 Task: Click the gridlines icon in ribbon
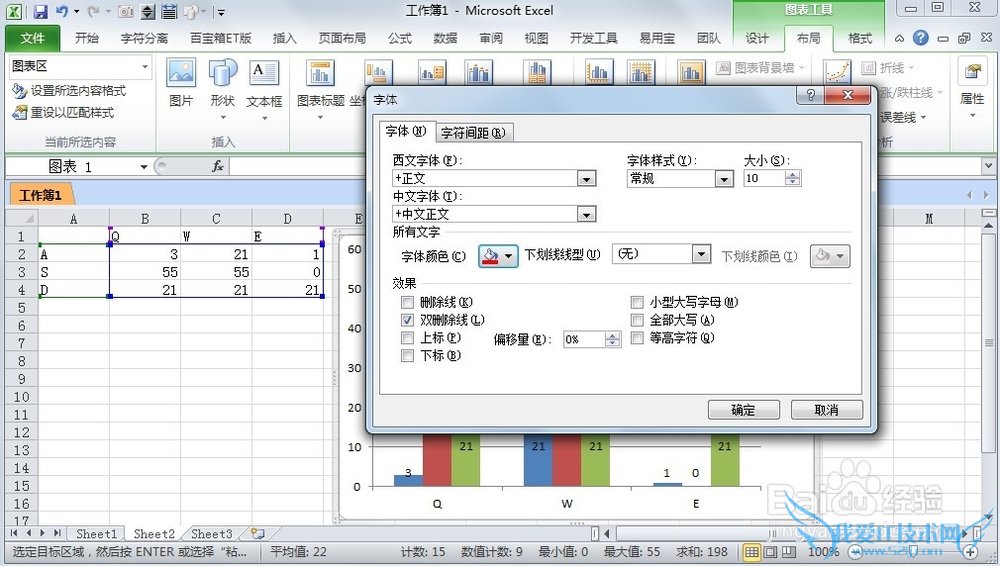640,72
